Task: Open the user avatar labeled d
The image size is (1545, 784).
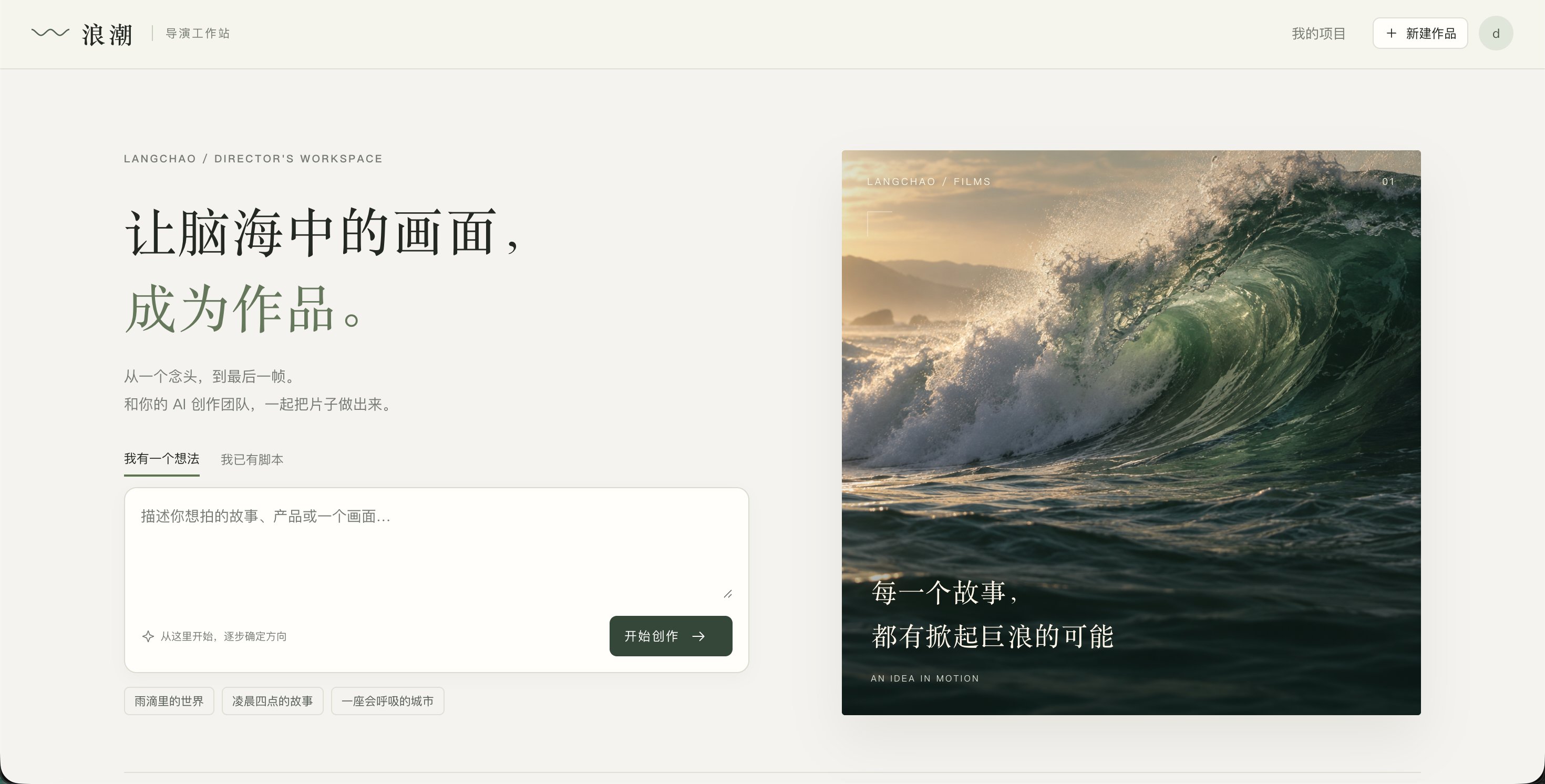Action: tap(1495, 33)
